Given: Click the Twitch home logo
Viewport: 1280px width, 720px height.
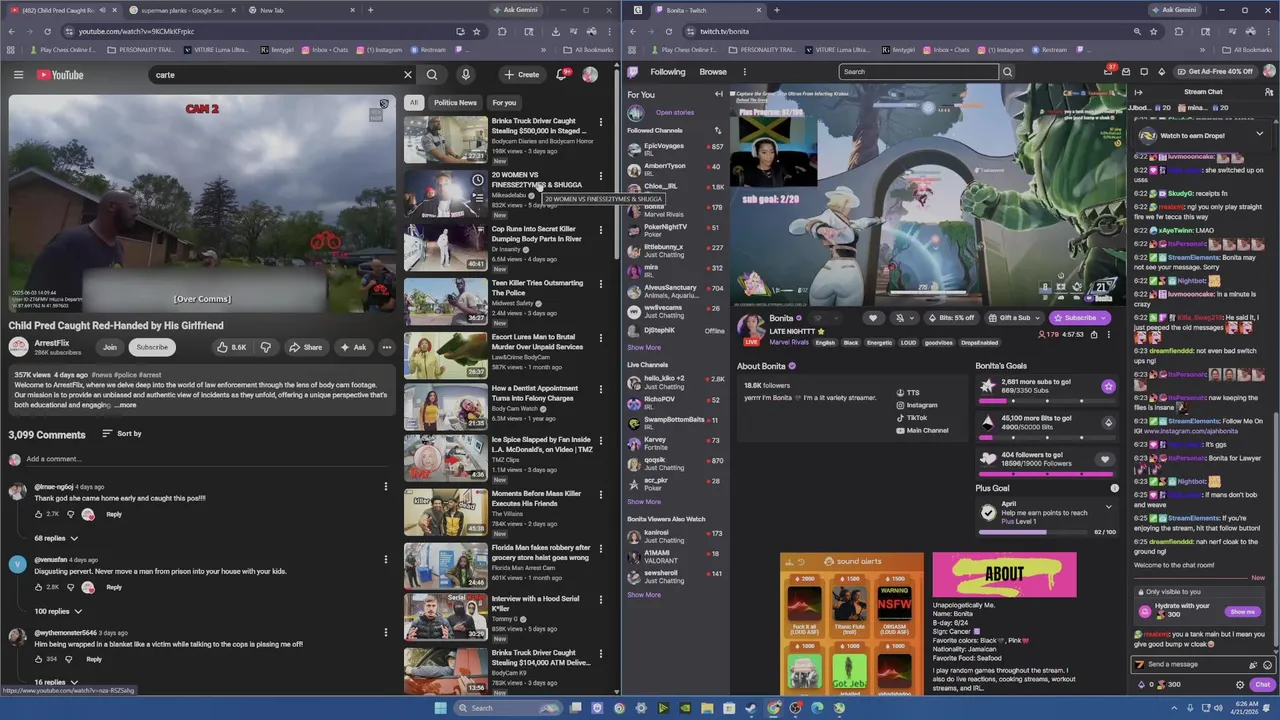Looking at the screenshot, I should click(633, 72).
